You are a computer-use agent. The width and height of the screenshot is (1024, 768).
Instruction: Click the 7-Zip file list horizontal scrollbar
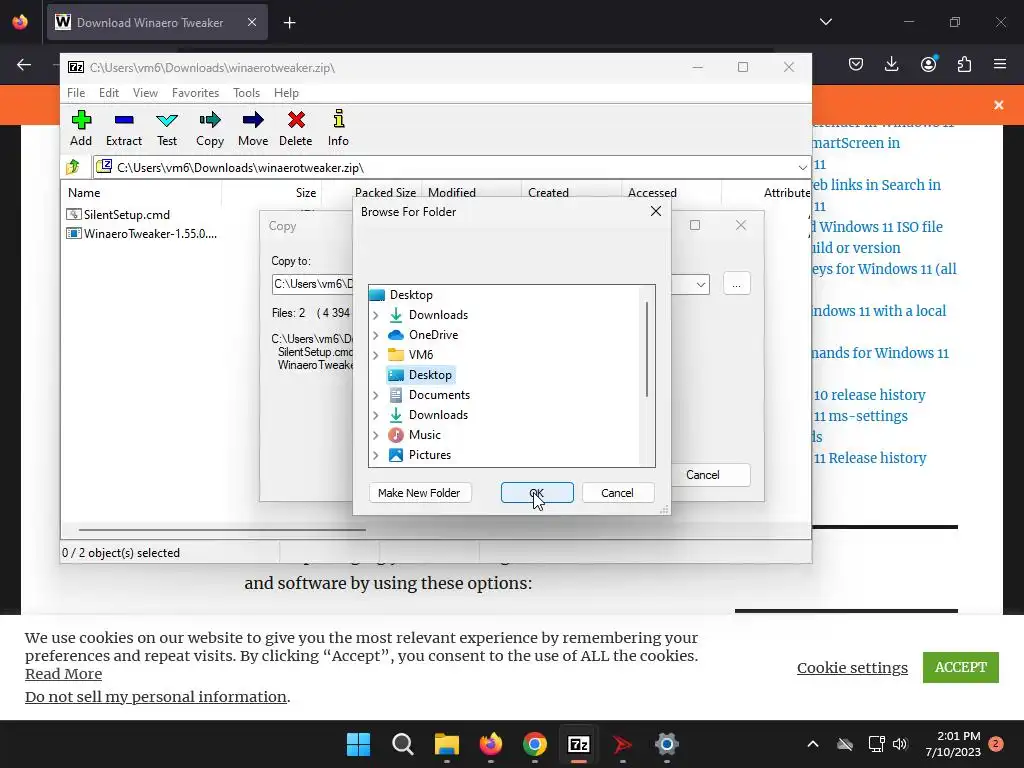click(222, 530)
